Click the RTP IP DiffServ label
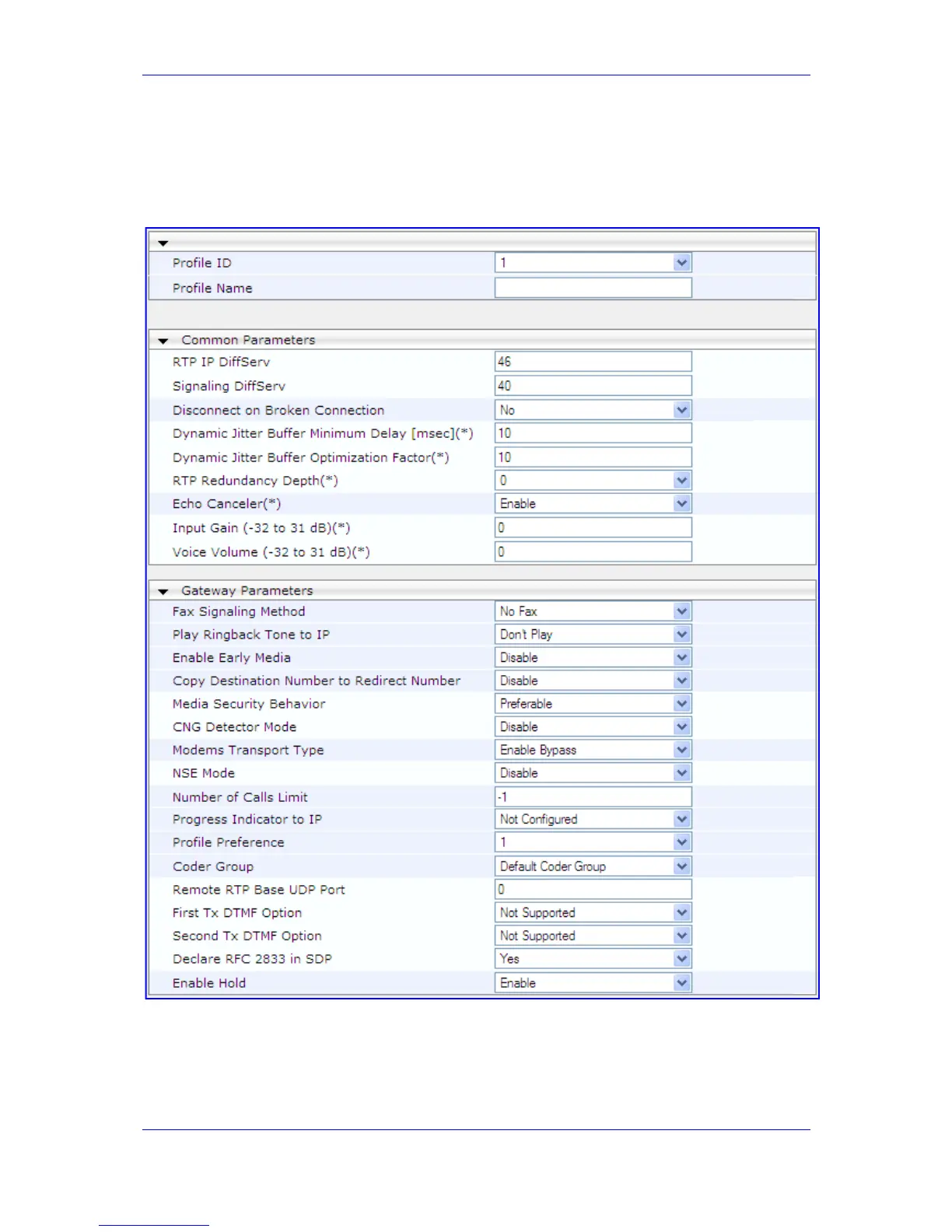This screenshot has width=952, height=1232. [222, 362]
